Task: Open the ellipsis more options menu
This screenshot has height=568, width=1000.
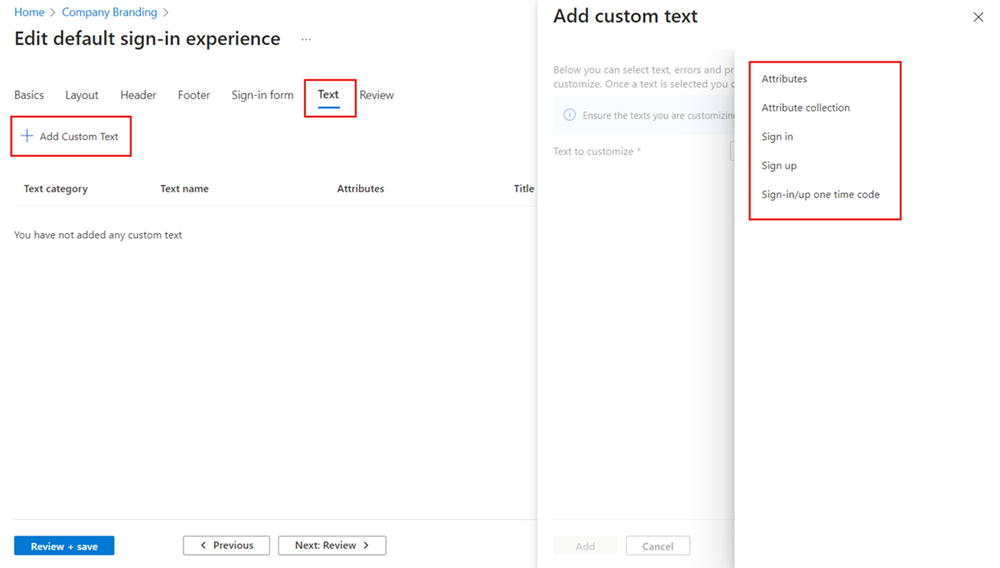Action: (x=306, y=40)
